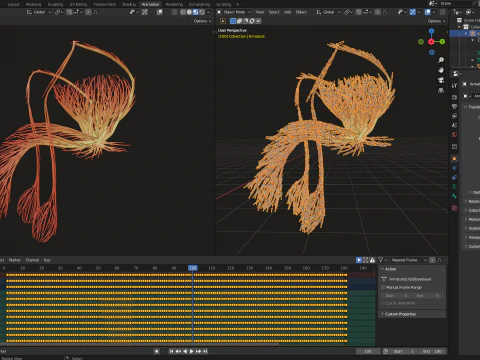Open the dope sheet filters dropdown
The image size is (480, 360).
[382, 260]
